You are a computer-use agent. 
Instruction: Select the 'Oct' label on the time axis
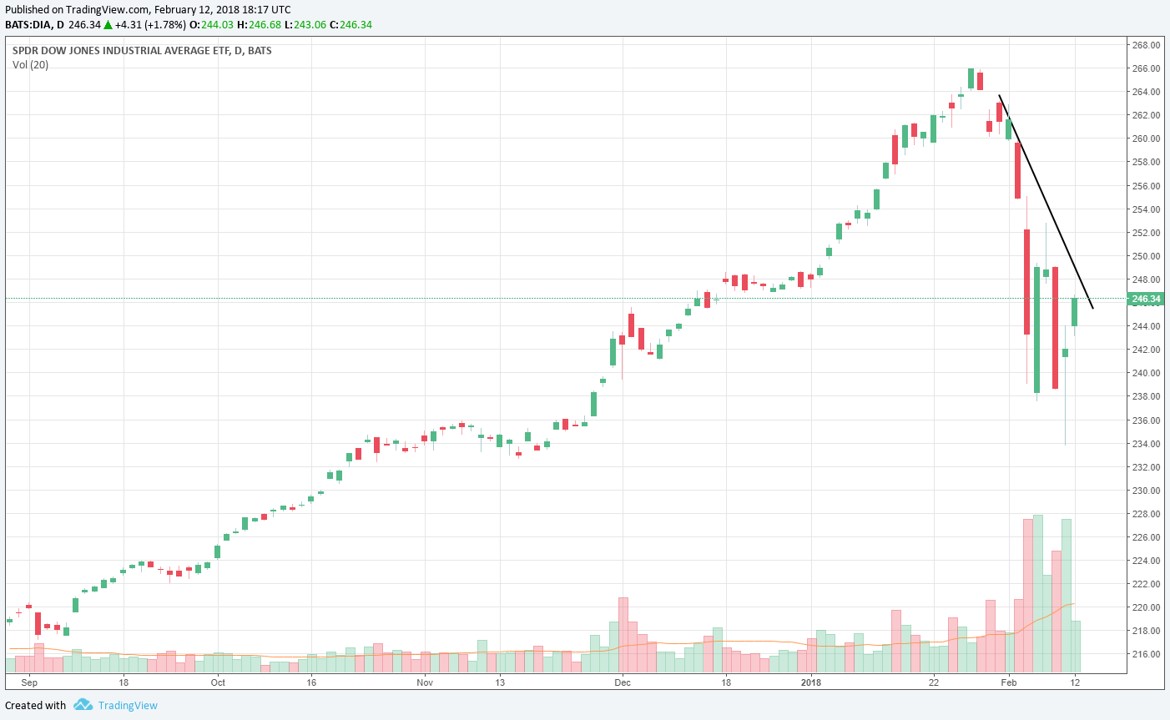coord(218,683)
